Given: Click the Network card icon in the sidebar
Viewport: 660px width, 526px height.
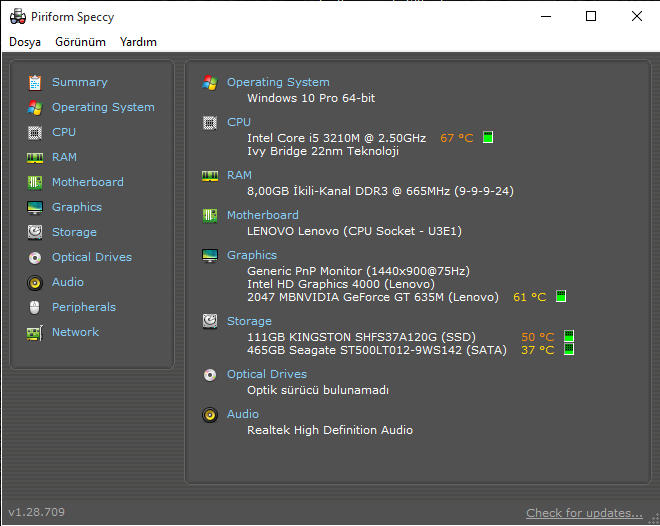Looking at the screenshot, I should point(35,333).
